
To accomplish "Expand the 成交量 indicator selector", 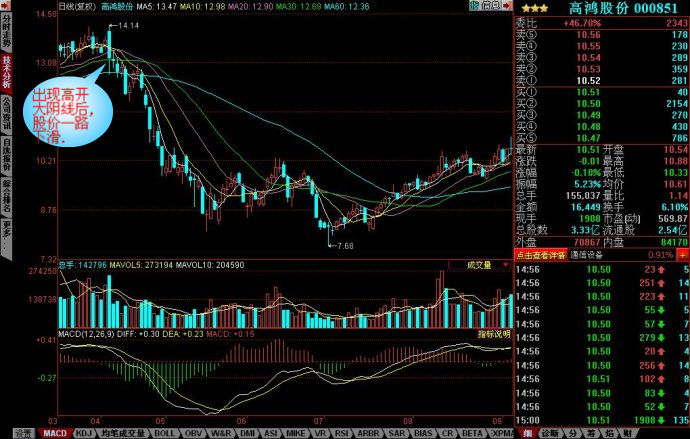I will coord(484,265).
